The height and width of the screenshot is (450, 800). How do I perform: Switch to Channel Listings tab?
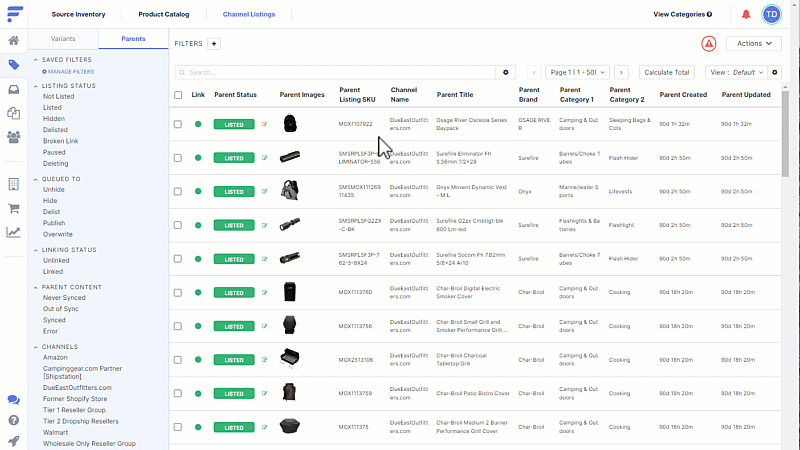point(249,14)
